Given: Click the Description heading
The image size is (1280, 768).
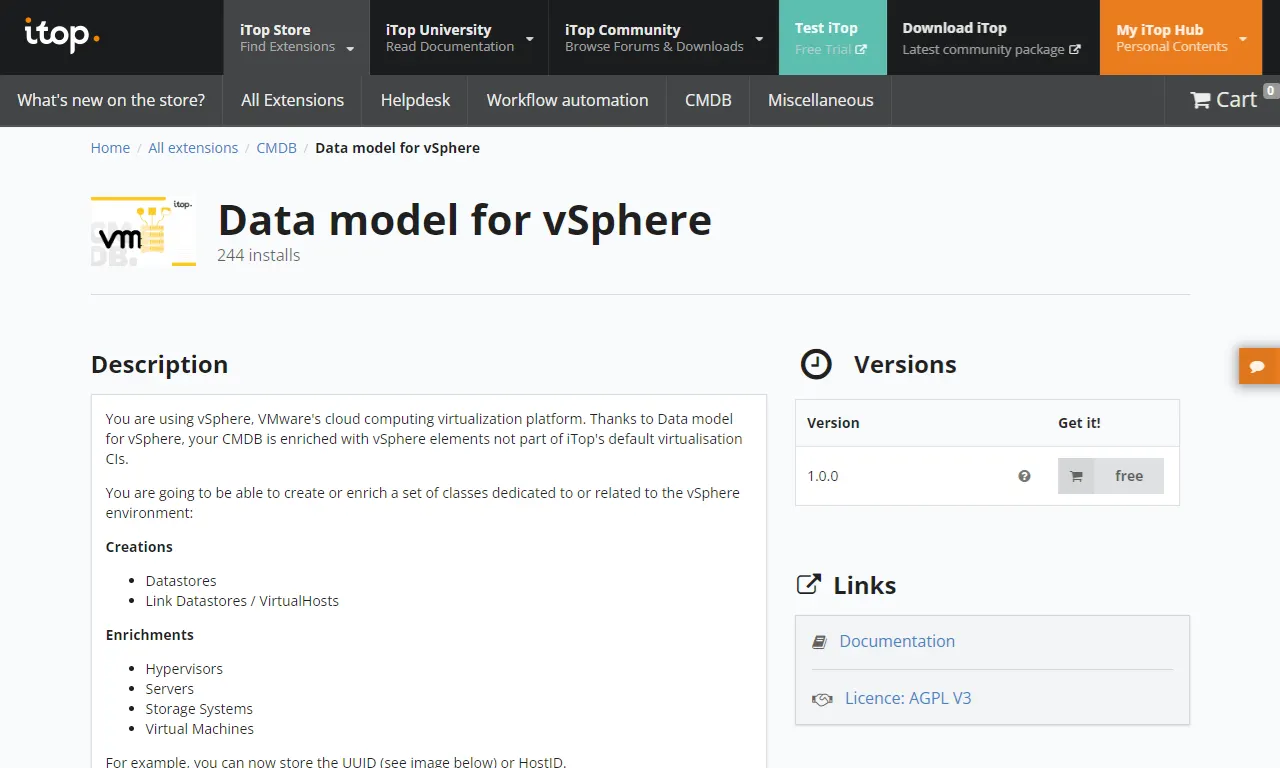Looking at the screenshot, I should [x=159, y=365].
